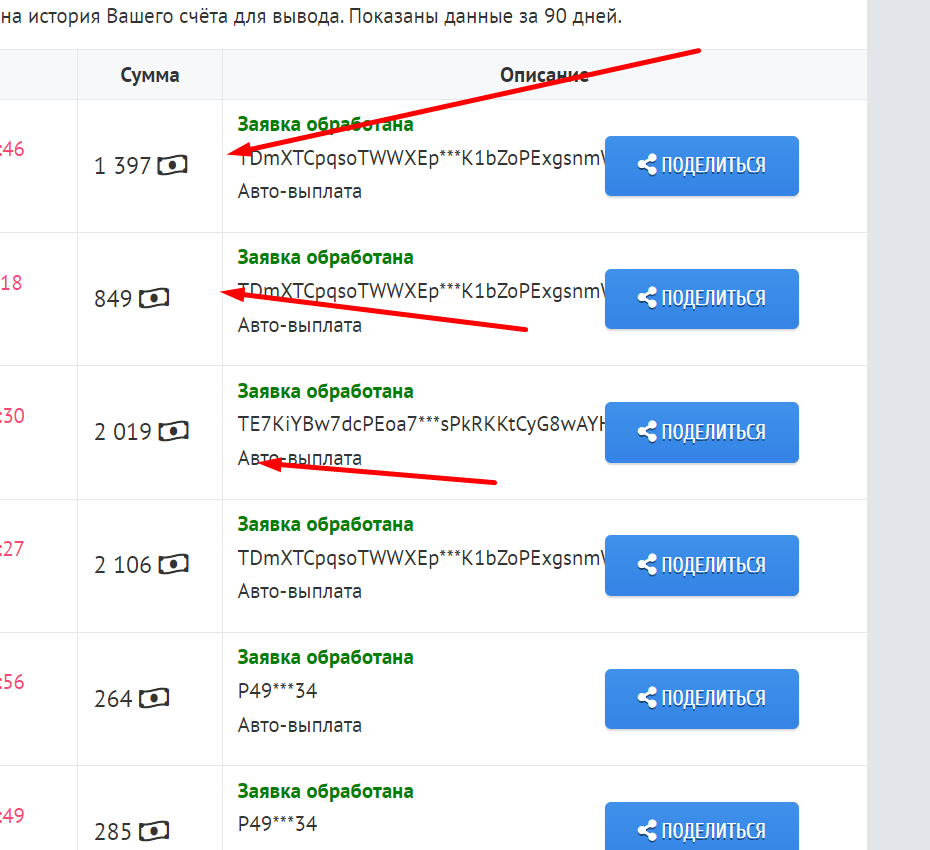The width and height of the screenshot is (930, 850).
Task: Click the money icon beside 849
Action: point(154,298)
